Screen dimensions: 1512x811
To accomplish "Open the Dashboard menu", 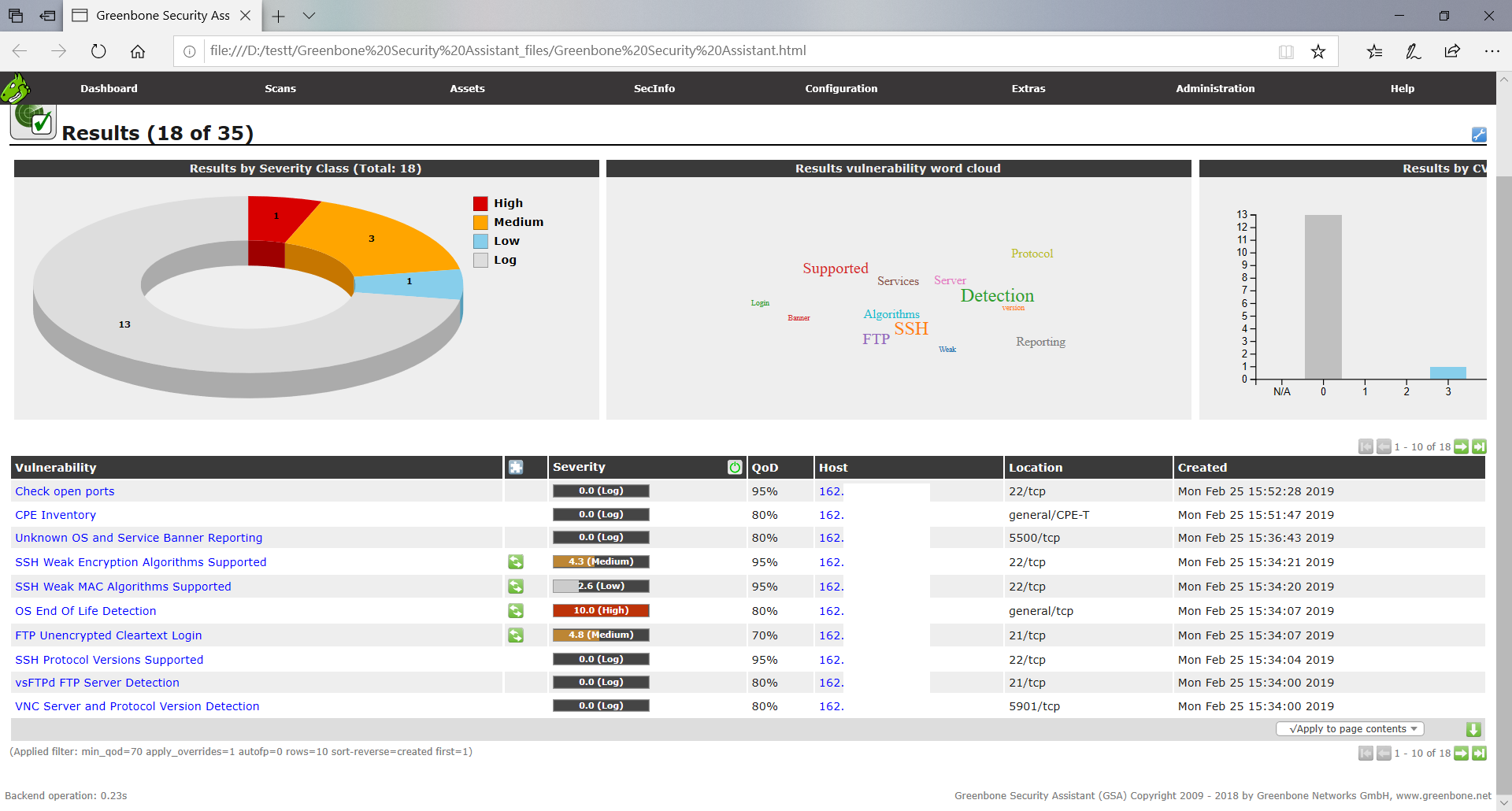I will pyautogui.click(x=109, y=89).
